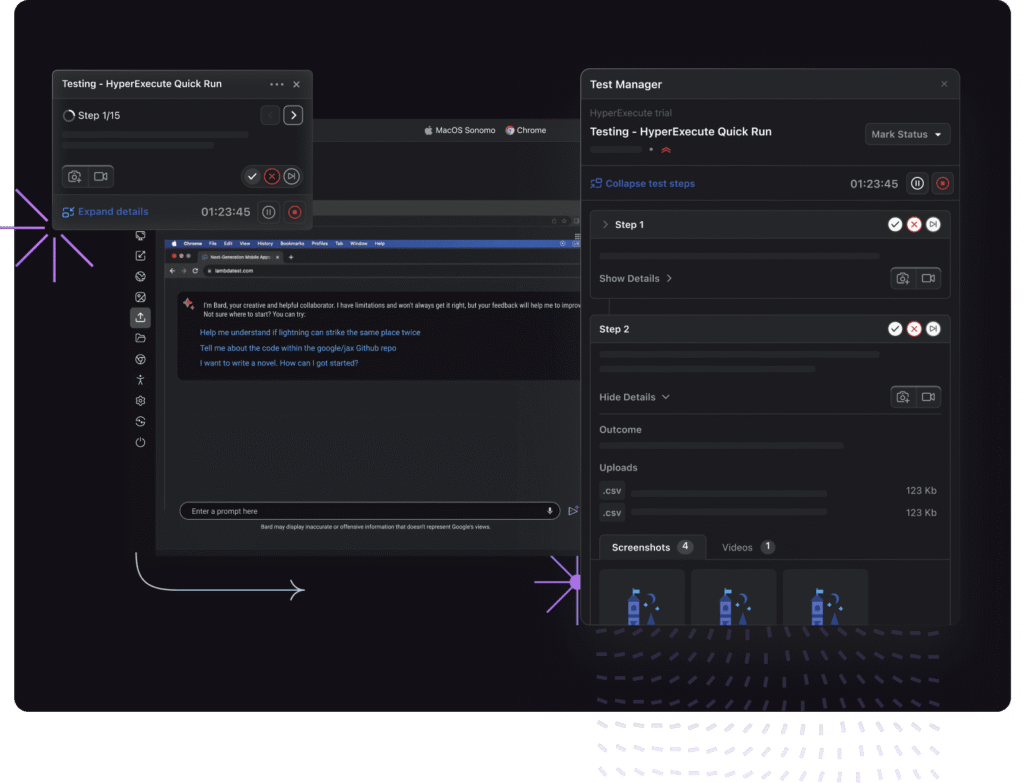The image size is (1024, 783).
Task: Switch to the Screenshots tab
Action: click(x=652, y=547)
